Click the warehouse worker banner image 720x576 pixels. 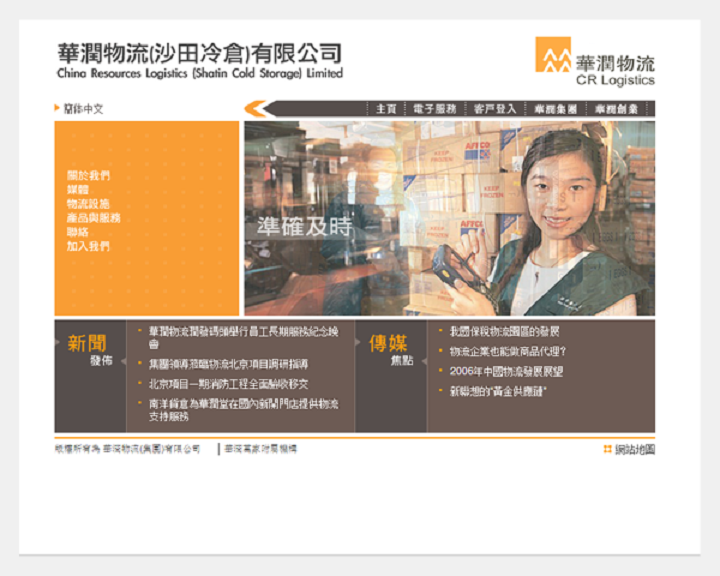450,218
